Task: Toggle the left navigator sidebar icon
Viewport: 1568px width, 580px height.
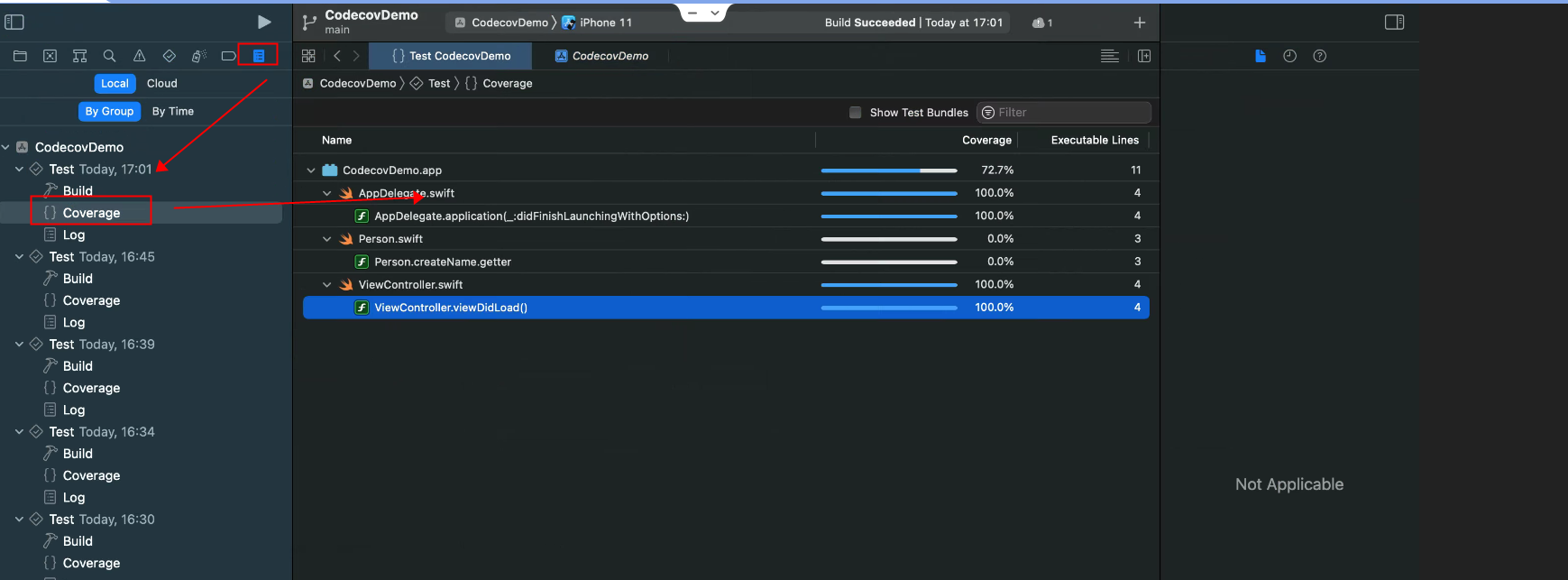Action: click(x=14, y=23)
